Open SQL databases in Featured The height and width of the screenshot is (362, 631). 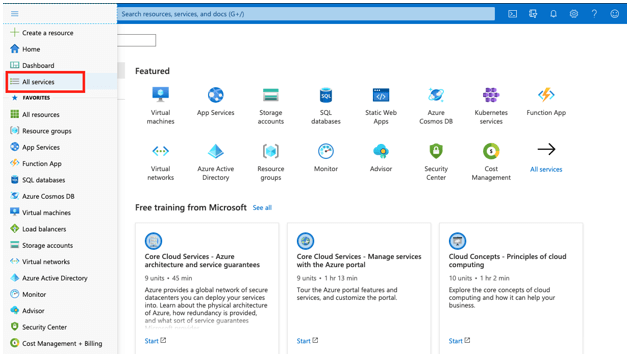(326, 105)
